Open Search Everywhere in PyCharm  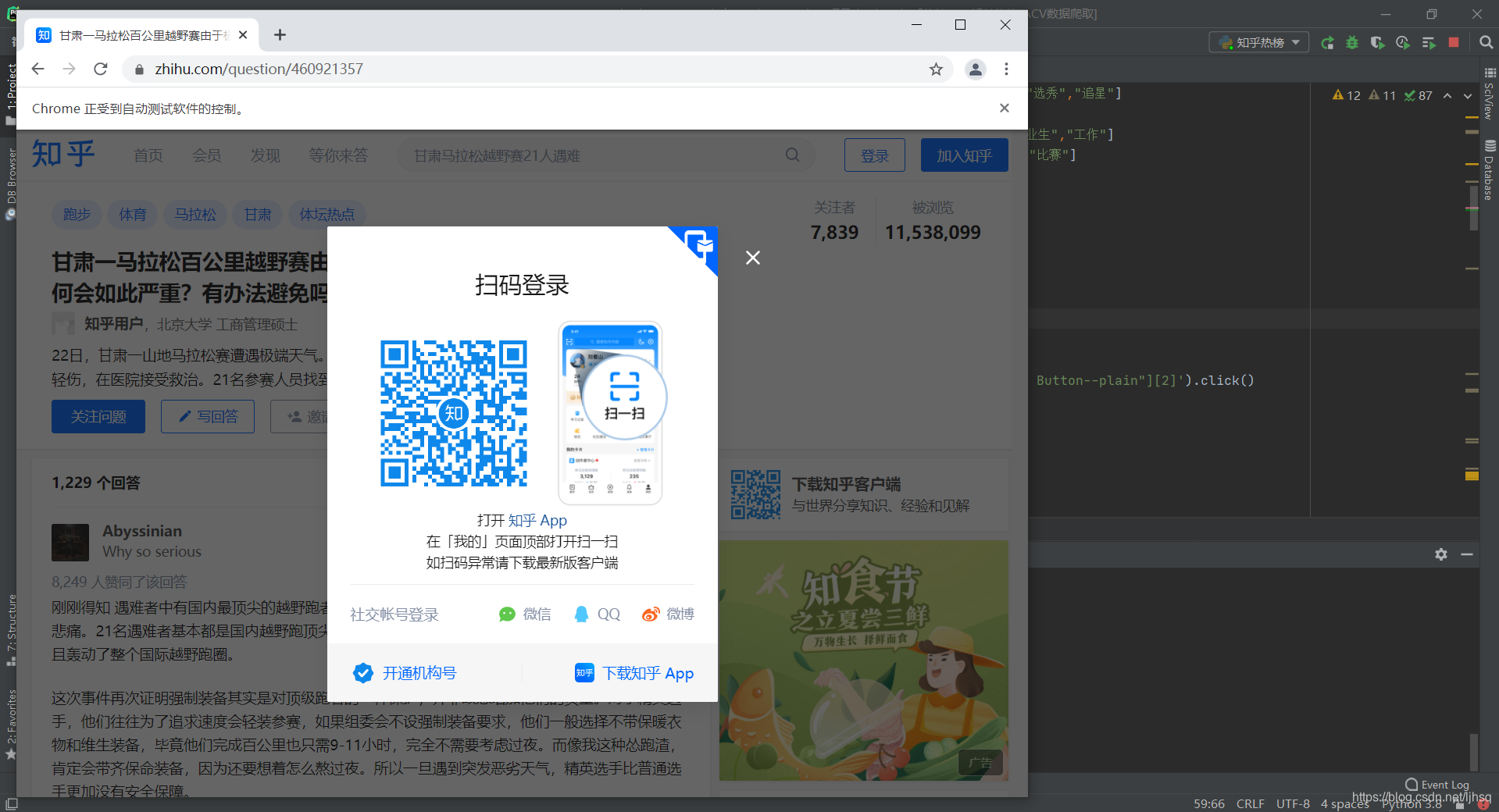coord(1486,42)
